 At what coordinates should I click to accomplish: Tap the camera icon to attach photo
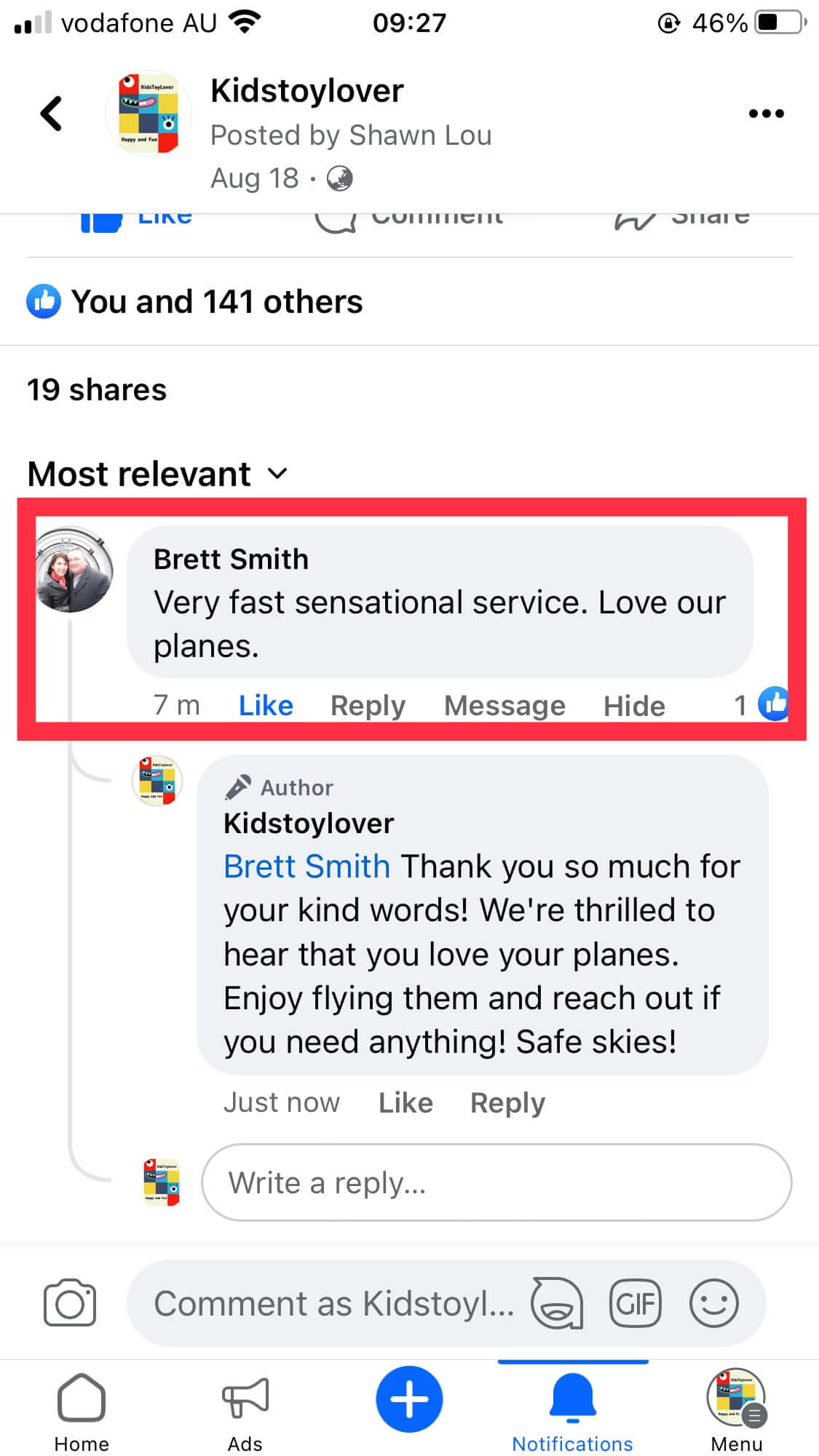click(70, 1302)
